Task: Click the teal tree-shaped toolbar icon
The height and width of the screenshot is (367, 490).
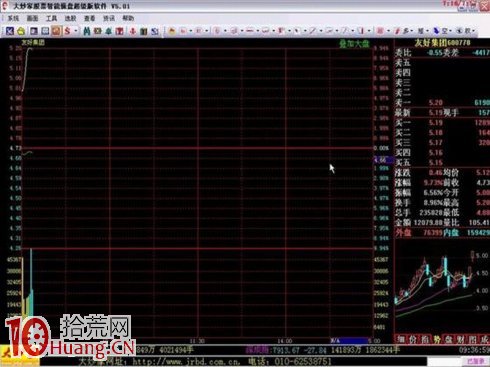Action: pyautogui.click(x=108, y=31)
